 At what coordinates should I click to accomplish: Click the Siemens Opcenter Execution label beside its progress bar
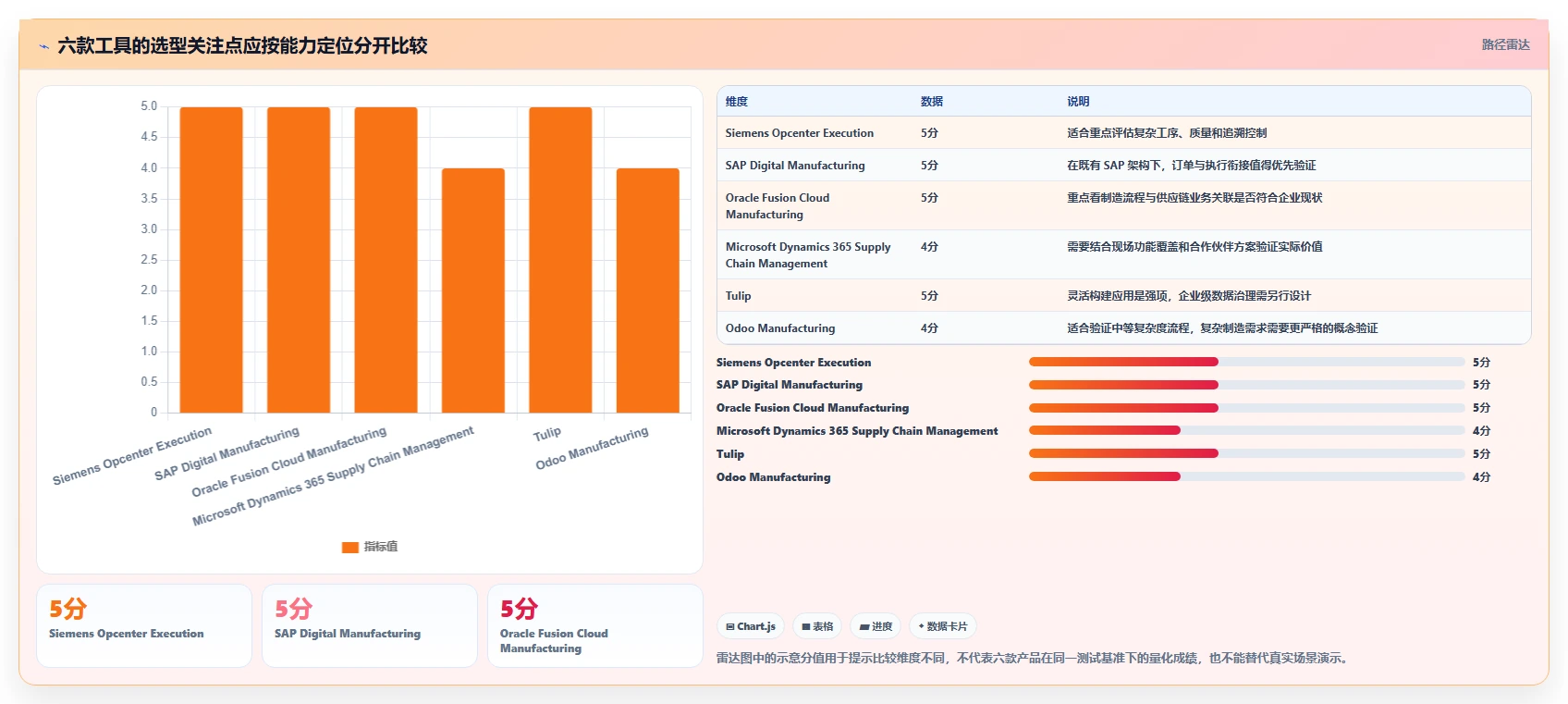tap(793, 363)
